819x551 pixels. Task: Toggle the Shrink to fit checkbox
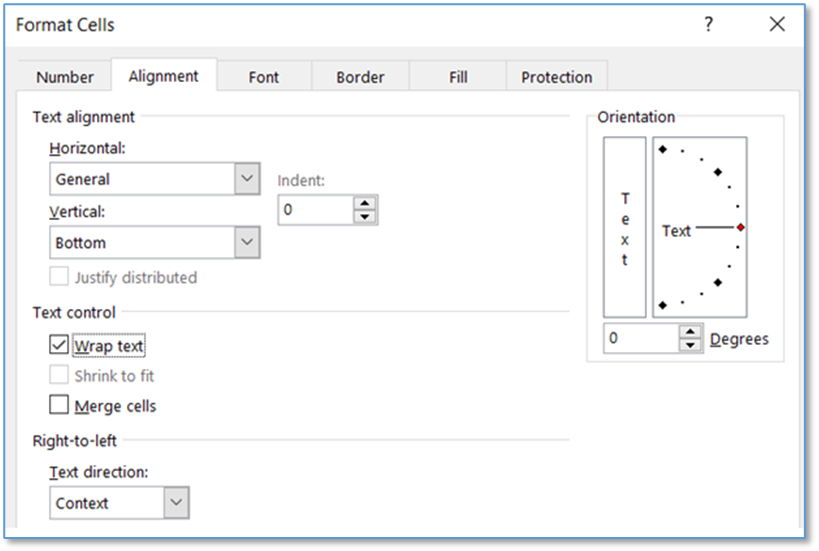59,376
